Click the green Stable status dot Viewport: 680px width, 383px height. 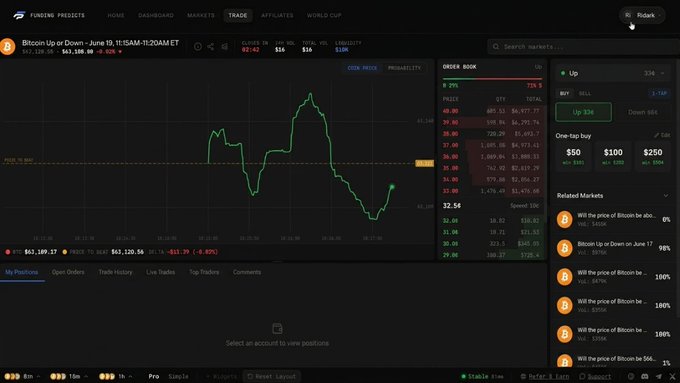coord(464,376)
